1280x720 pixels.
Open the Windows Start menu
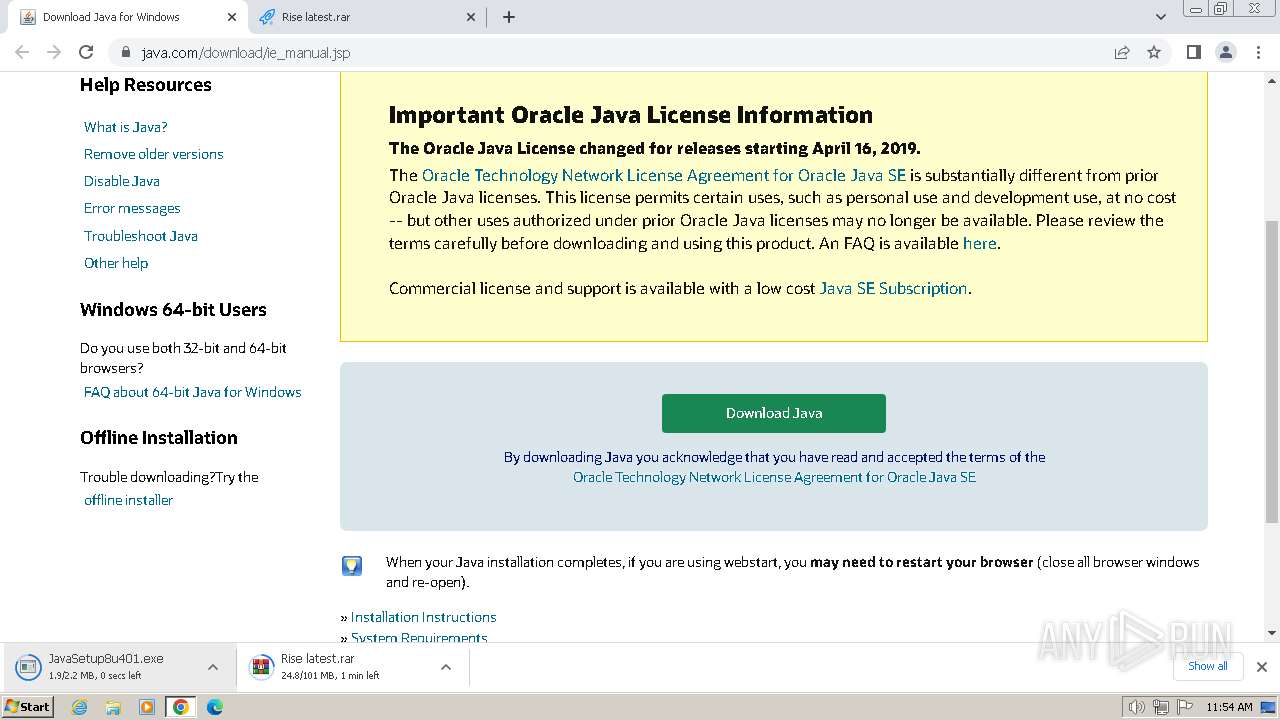click(27, 707)
